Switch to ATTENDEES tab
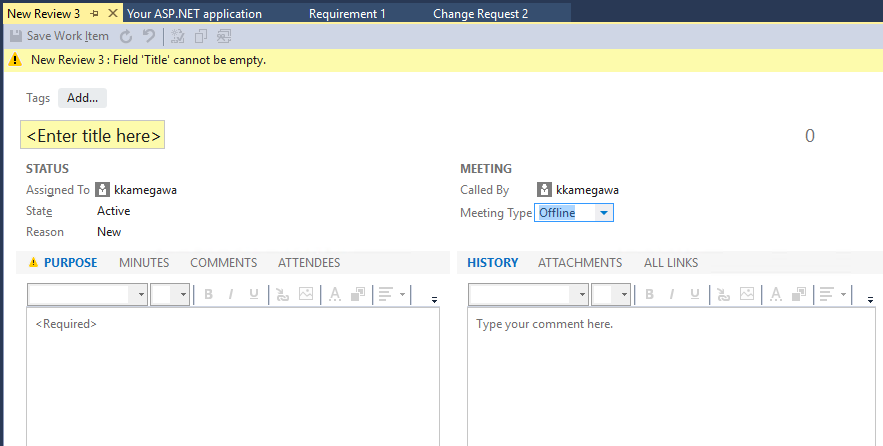 point(309,262)
